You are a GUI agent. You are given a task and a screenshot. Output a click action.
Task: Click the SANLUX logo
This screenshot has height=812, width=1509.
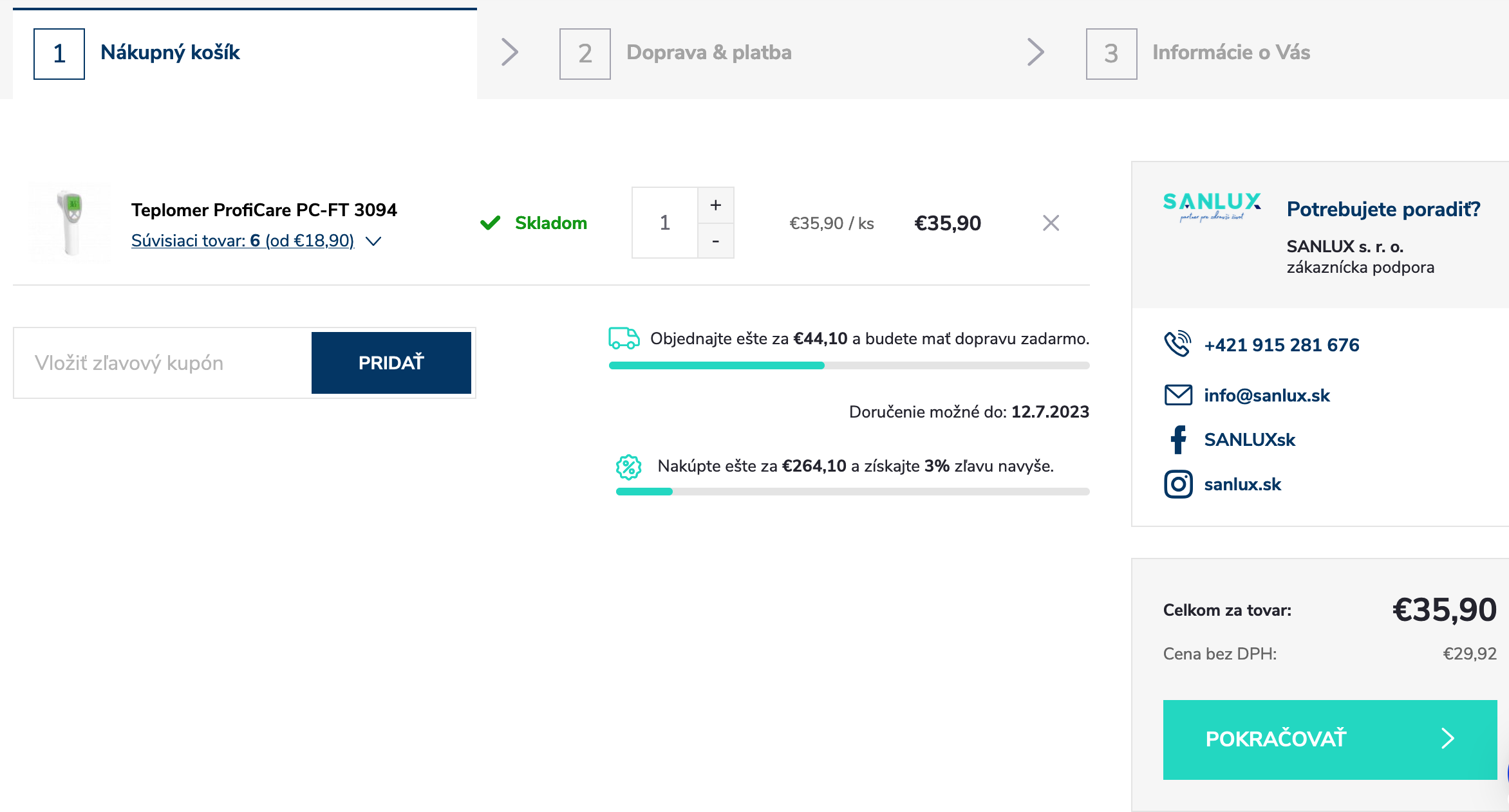[1212, 207]
